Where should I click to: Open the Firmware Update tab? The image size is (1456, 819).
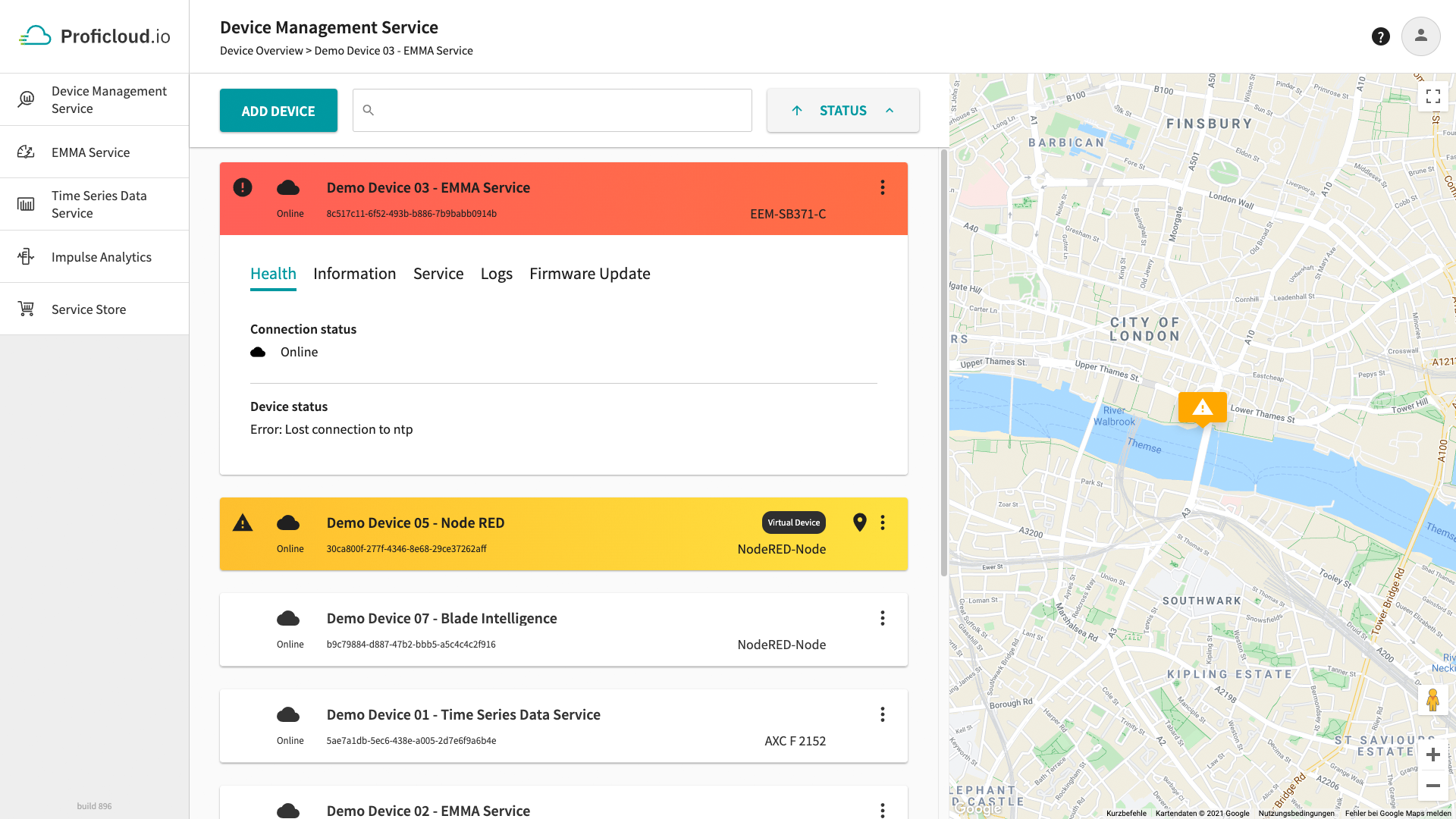pyautogui.click(x=590, y=274)
